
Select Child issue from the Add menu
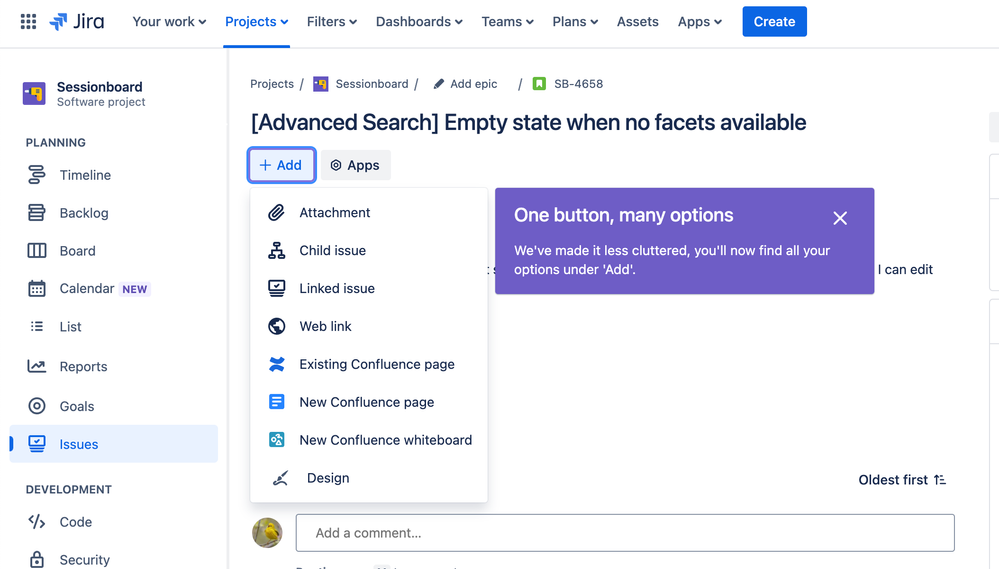click(x=368, y=250)
